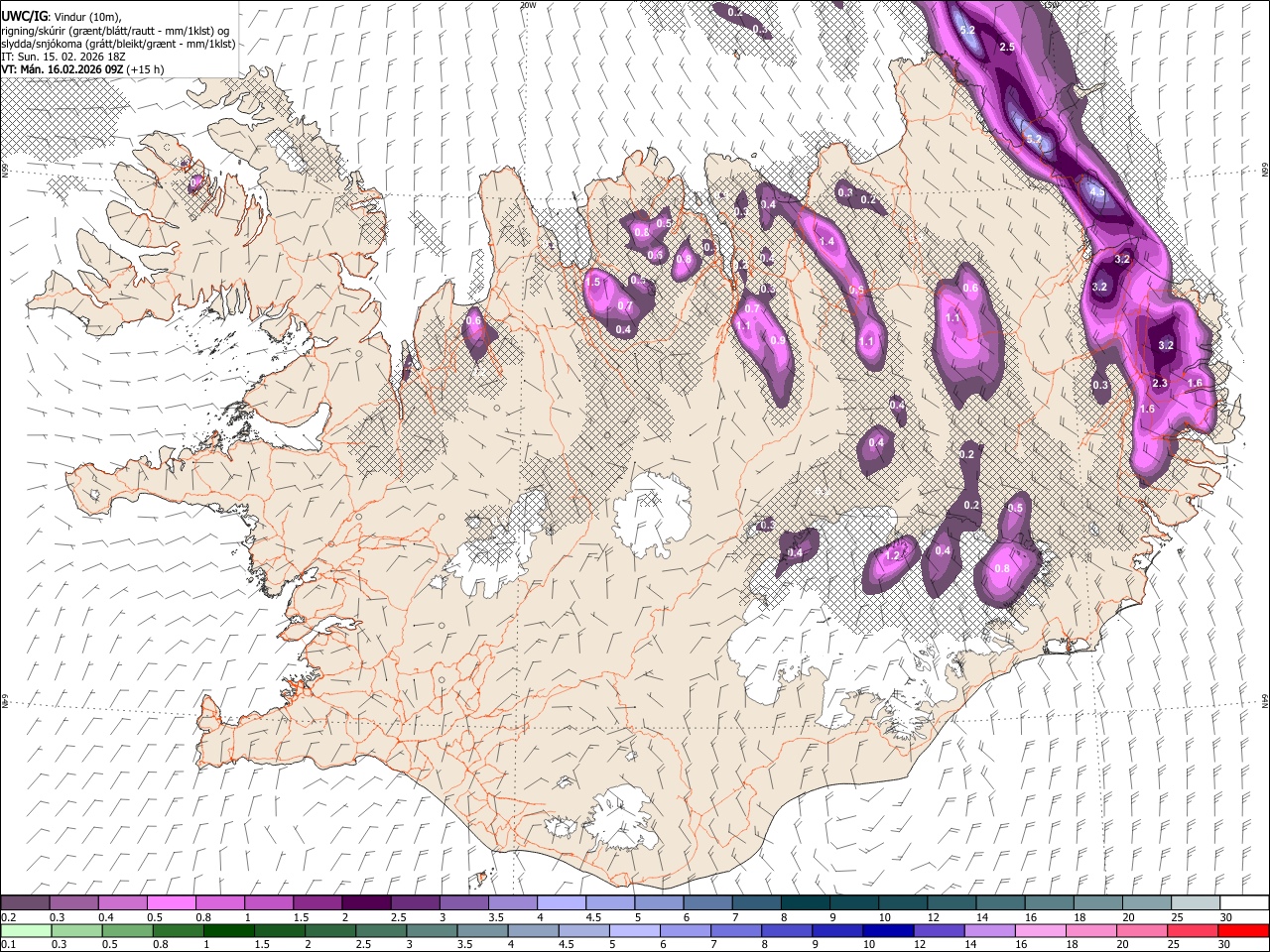
Task: Click pure red lower swatch after the 30 mark
Action: pyautogui.click(x=1241, y=930)
